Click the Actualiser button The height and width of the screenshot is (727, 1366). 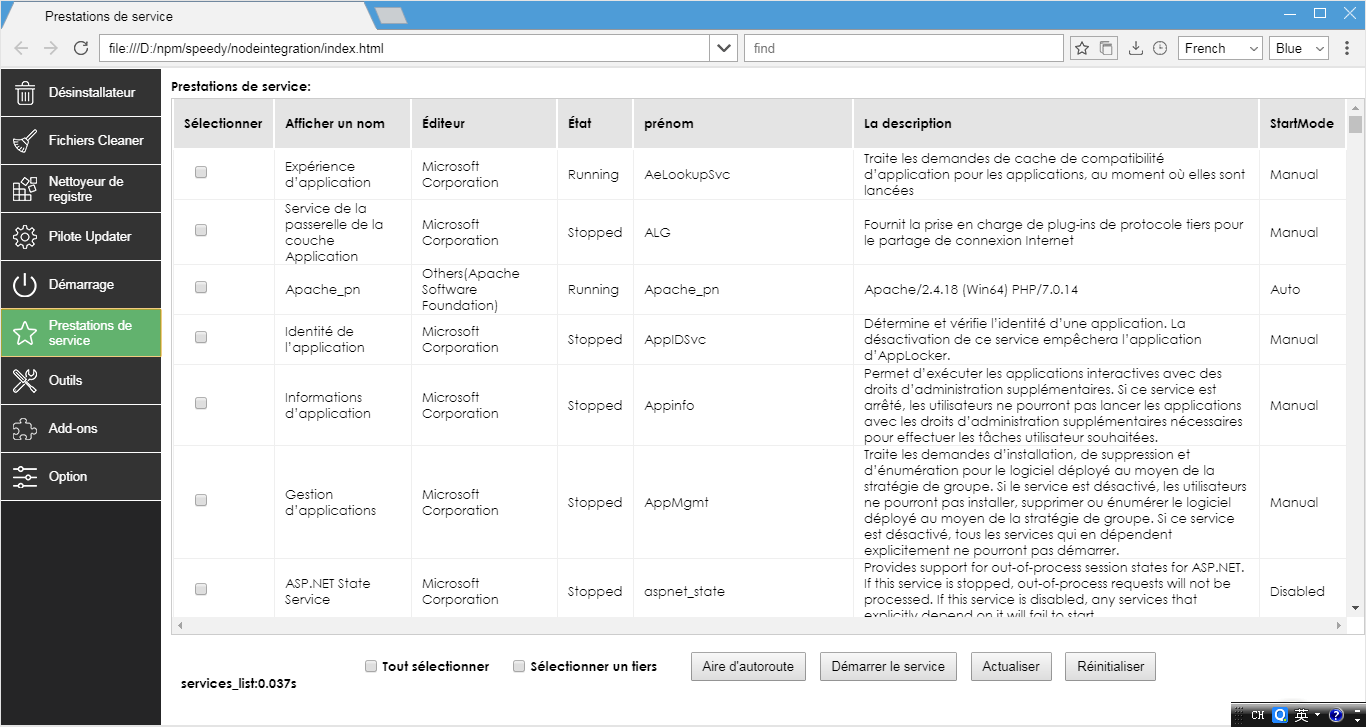tap(1011, 666)
